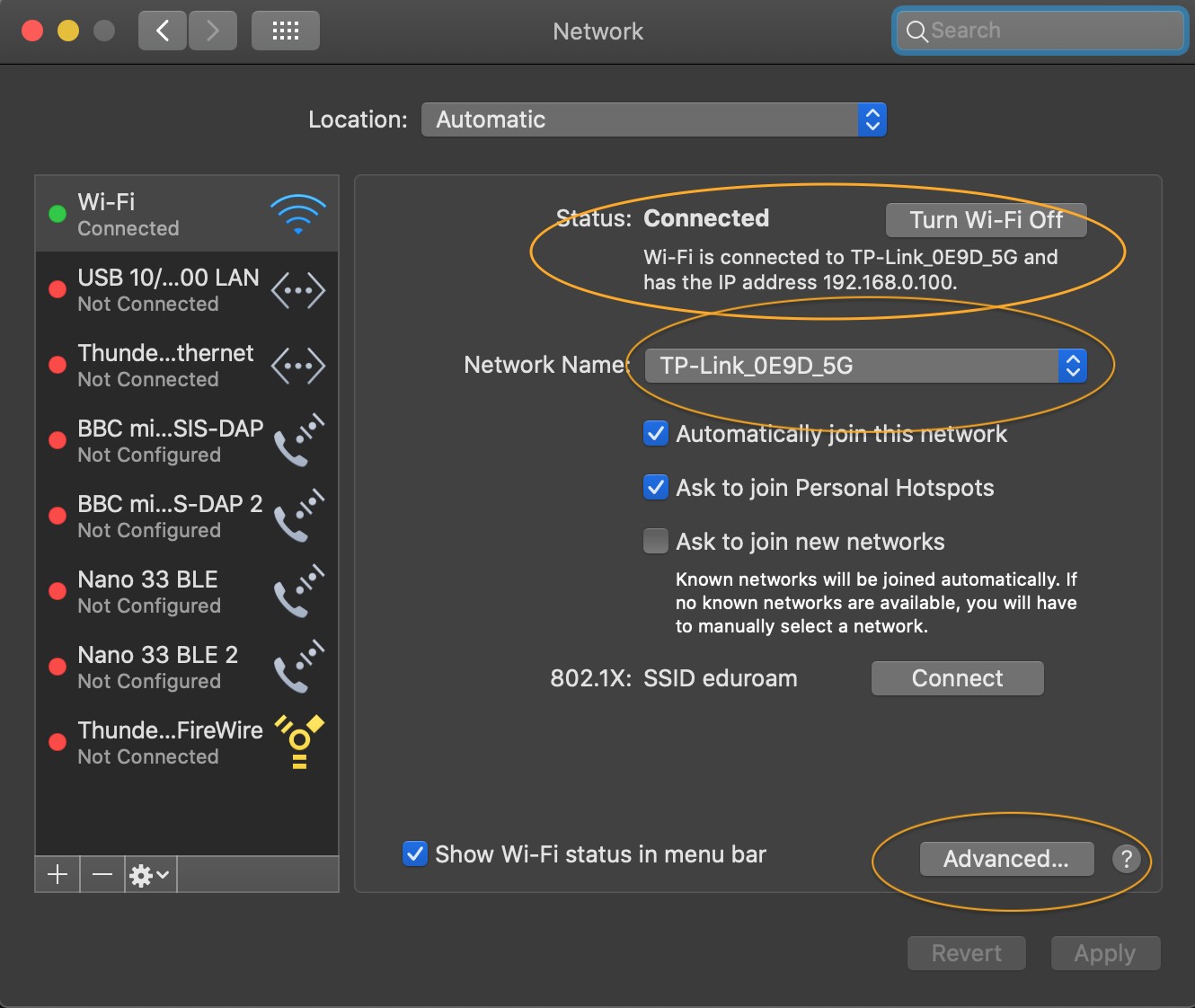Viewport: 1195px width, 1008px height.
Task: Toggle Ask to join Personal Hotspots
Action: 656,488
